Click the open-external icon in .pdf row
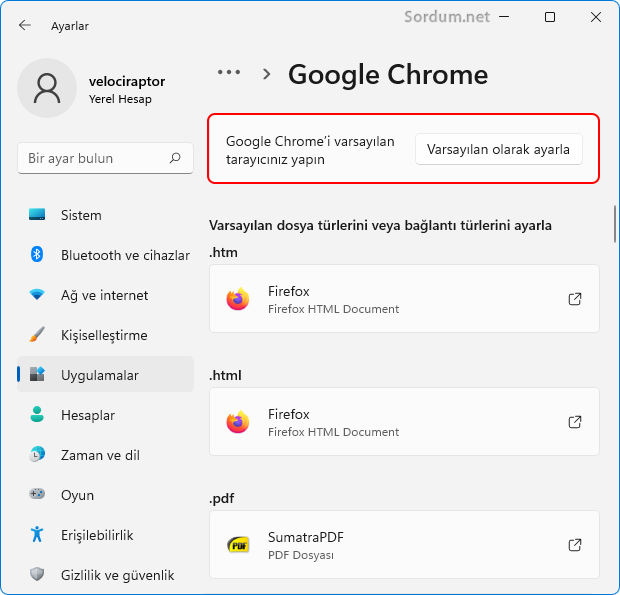620x595 pixels. point(575,545)
